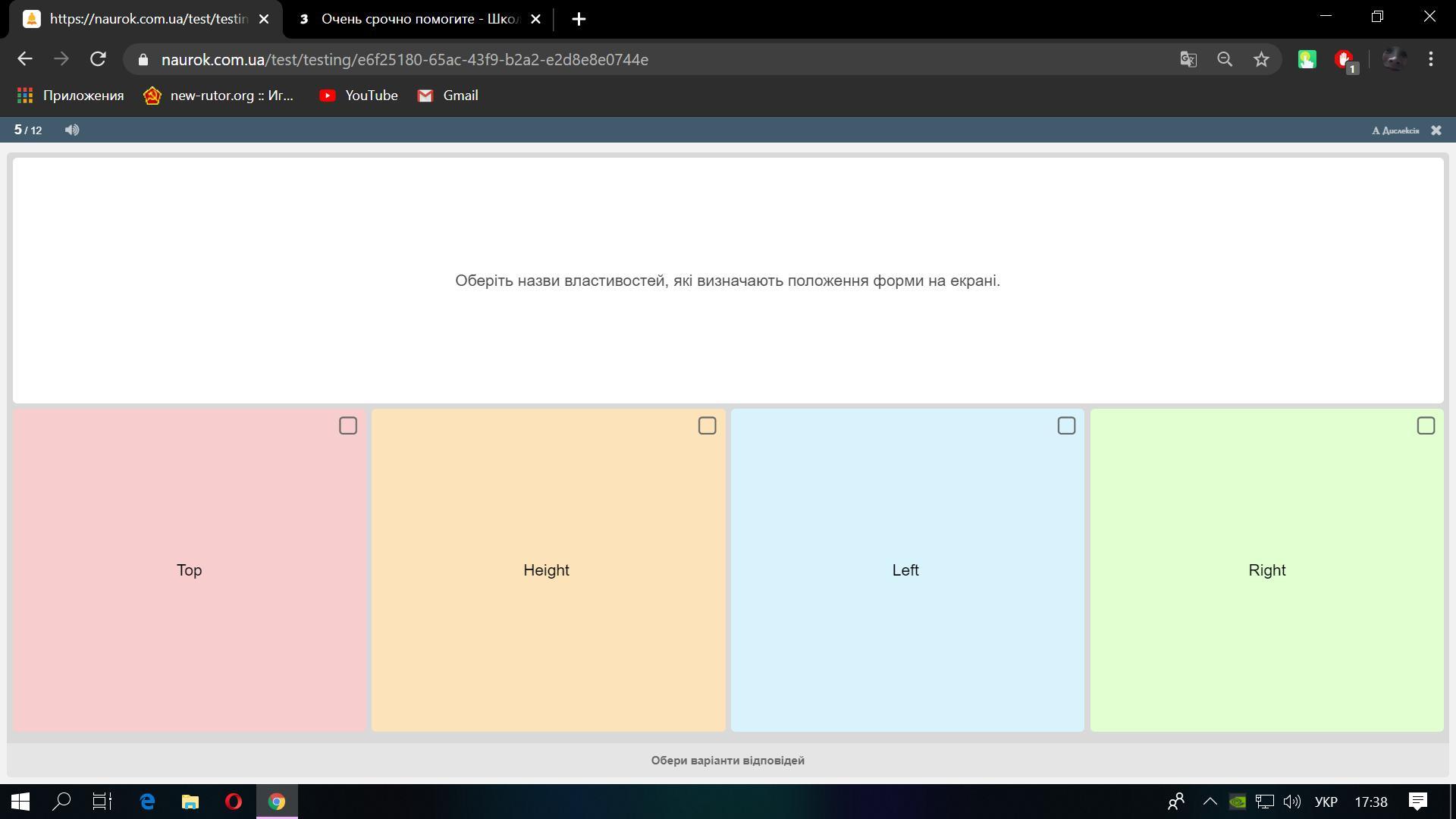
Task: Open the Google Translate page icon
Action: (x=1188, y=59)
